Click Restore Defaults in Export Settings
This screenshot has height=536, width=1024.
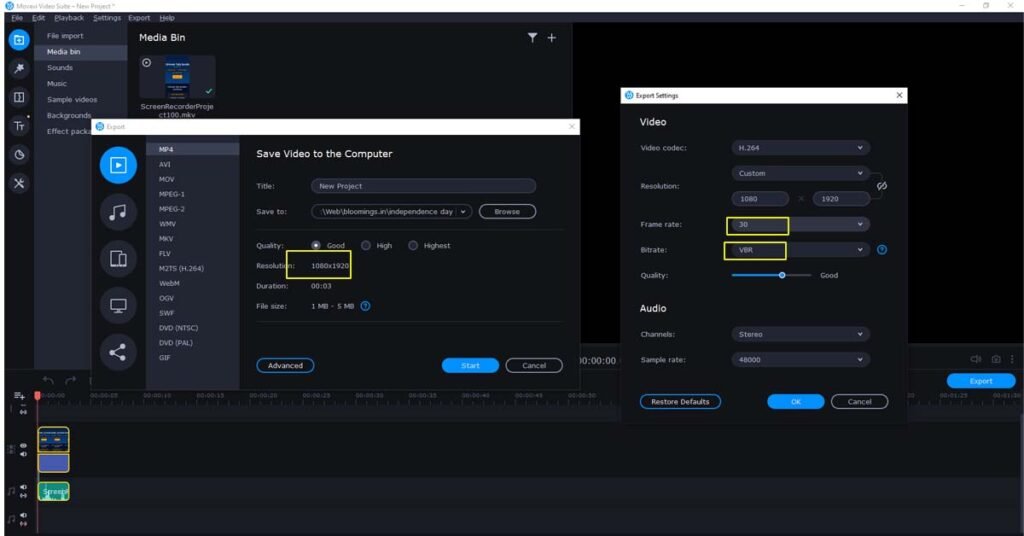[x=680, y=402]
